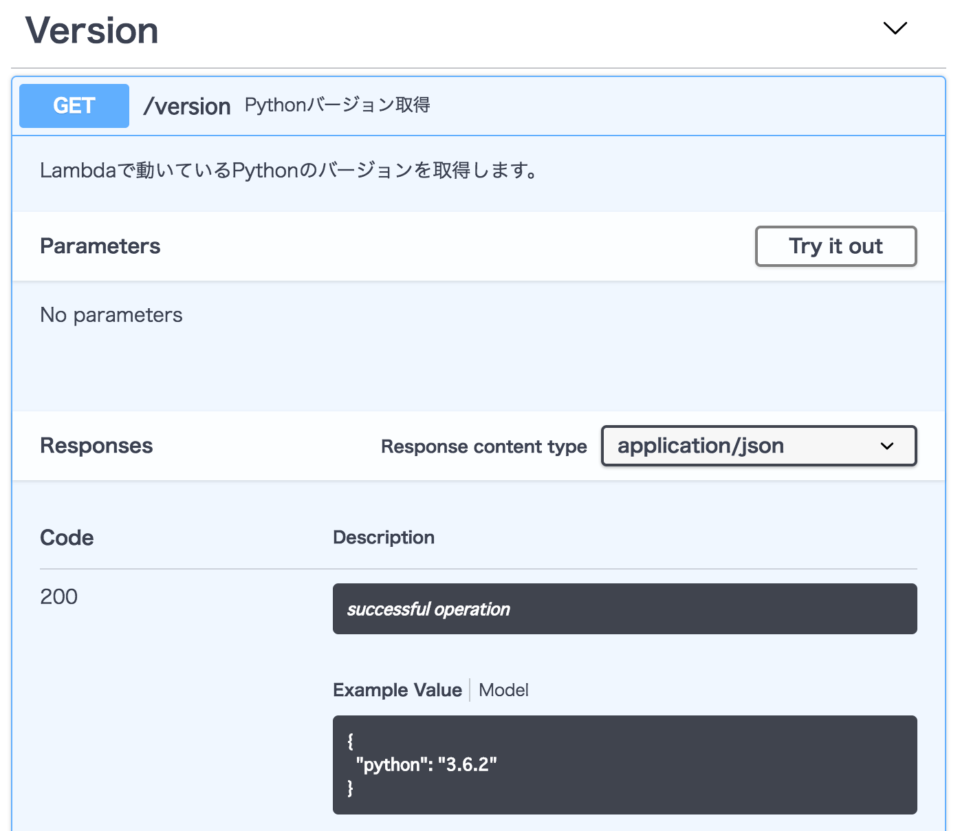
Task: Click the Responses section heading
Action: (95, 446)
